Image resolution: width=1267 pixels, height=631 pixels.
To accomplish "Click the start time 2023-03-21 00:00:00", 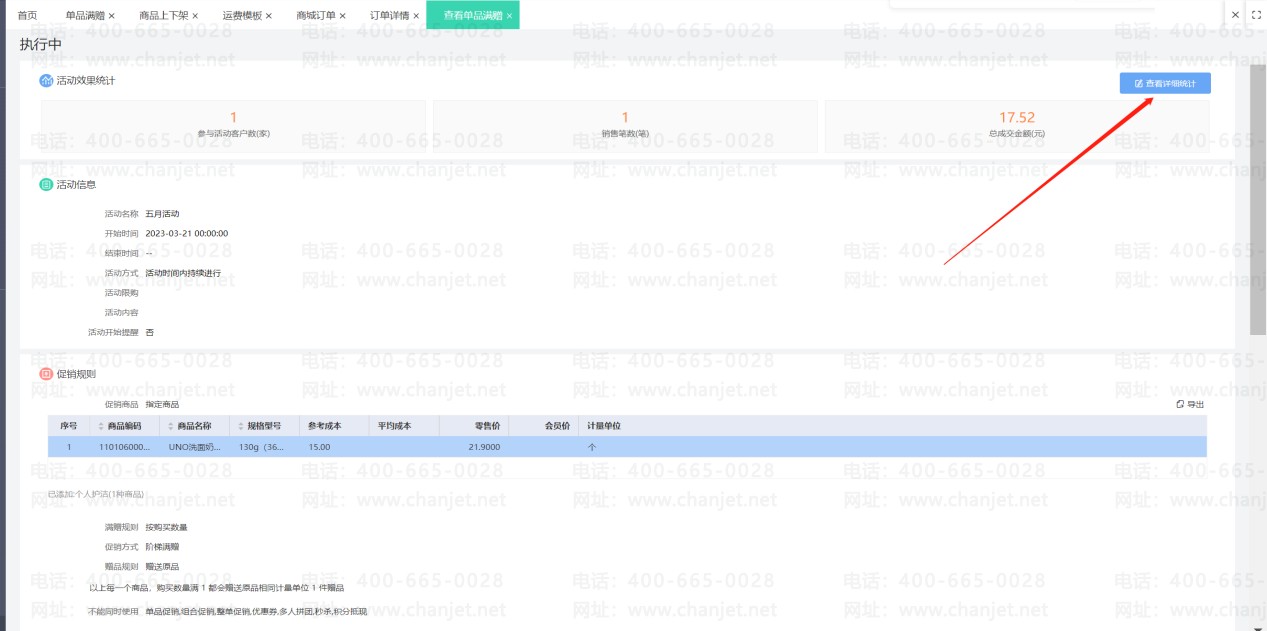I will click(187, 233).
